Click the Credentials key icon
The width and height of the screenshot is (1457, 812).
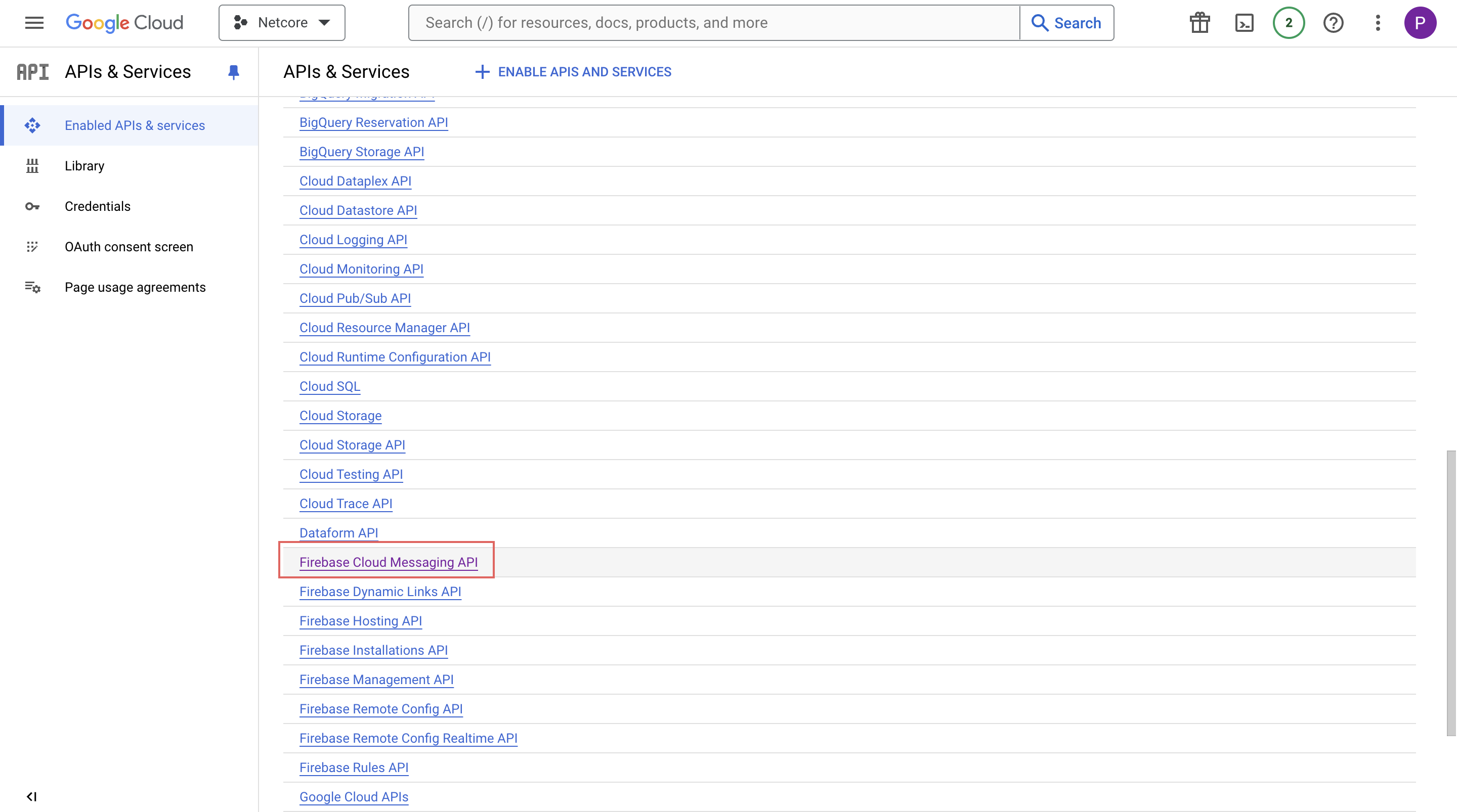pyautogui.click(x=32, y=206)
